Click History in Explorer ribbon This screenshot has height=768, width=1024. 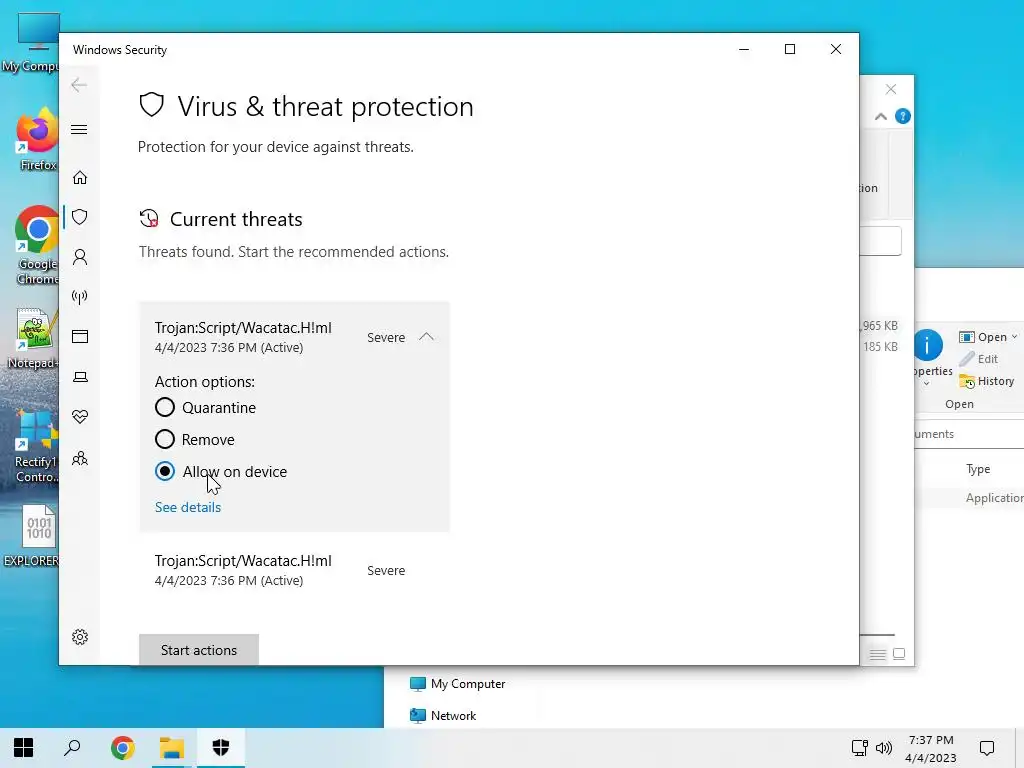coord(987,381)
